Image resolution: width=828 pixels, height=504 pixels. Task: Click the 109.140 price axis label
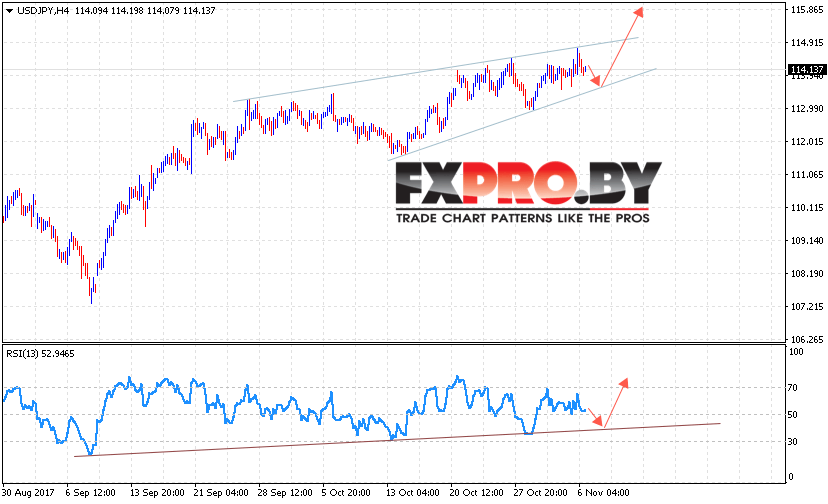[806, 240]
